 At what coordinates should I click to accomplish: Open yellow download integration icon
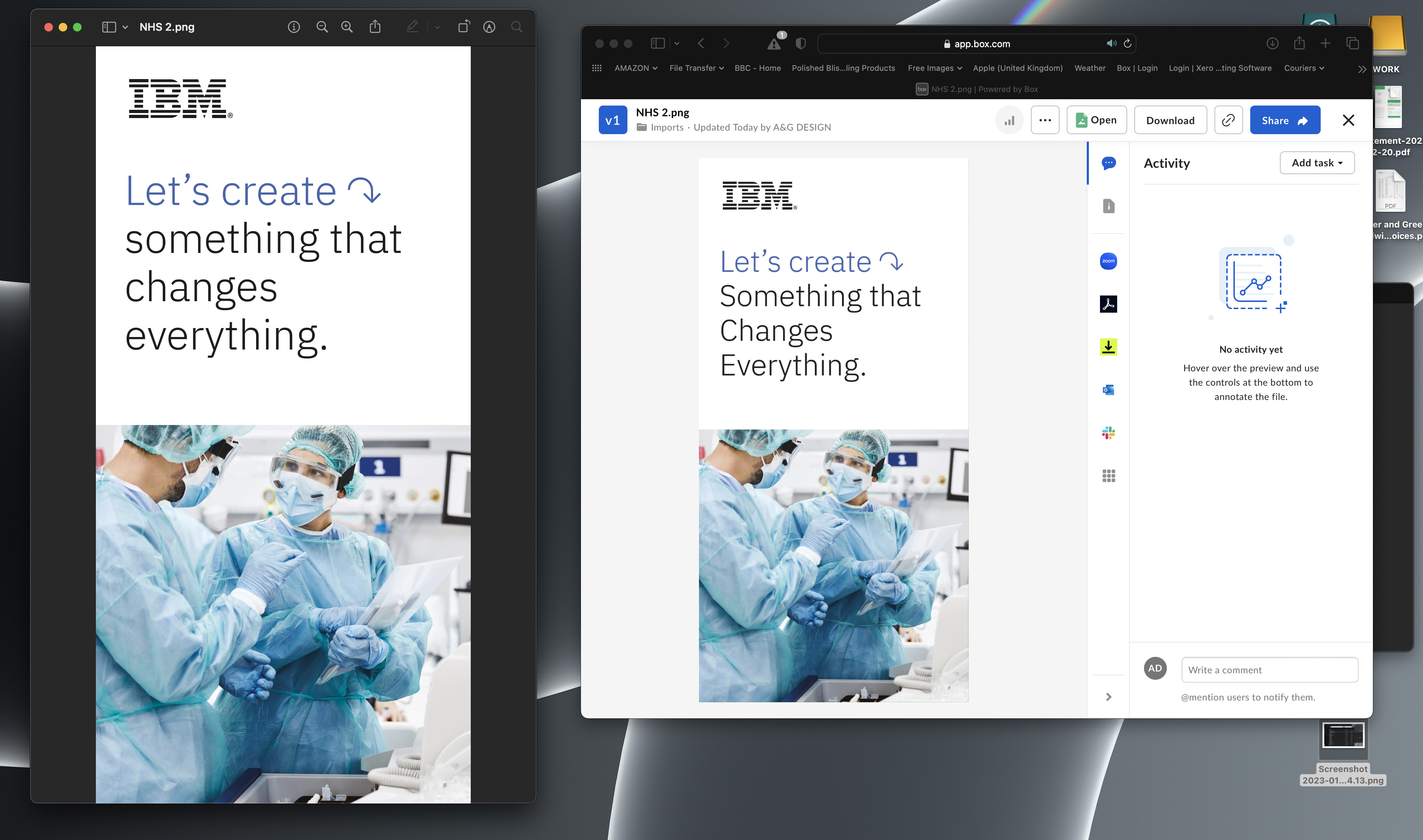point(1109,346)
